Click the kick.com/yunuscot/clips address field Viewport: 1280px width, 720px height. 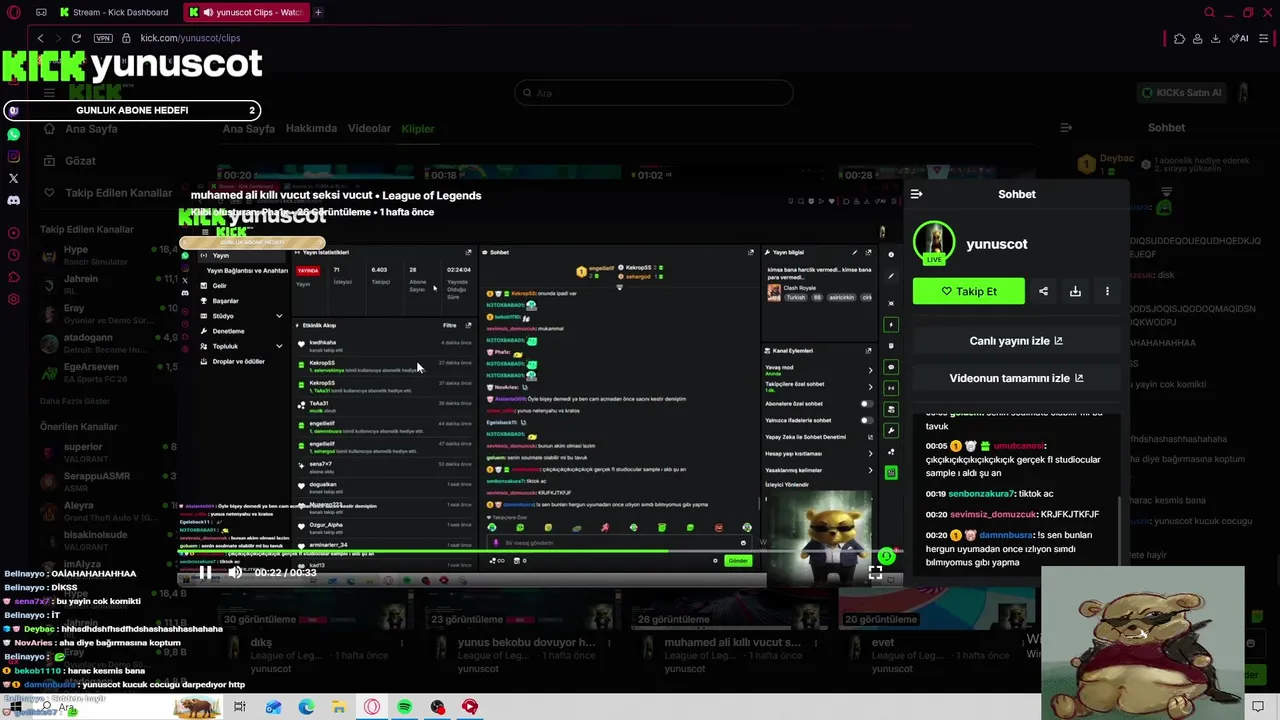[190, 38]
